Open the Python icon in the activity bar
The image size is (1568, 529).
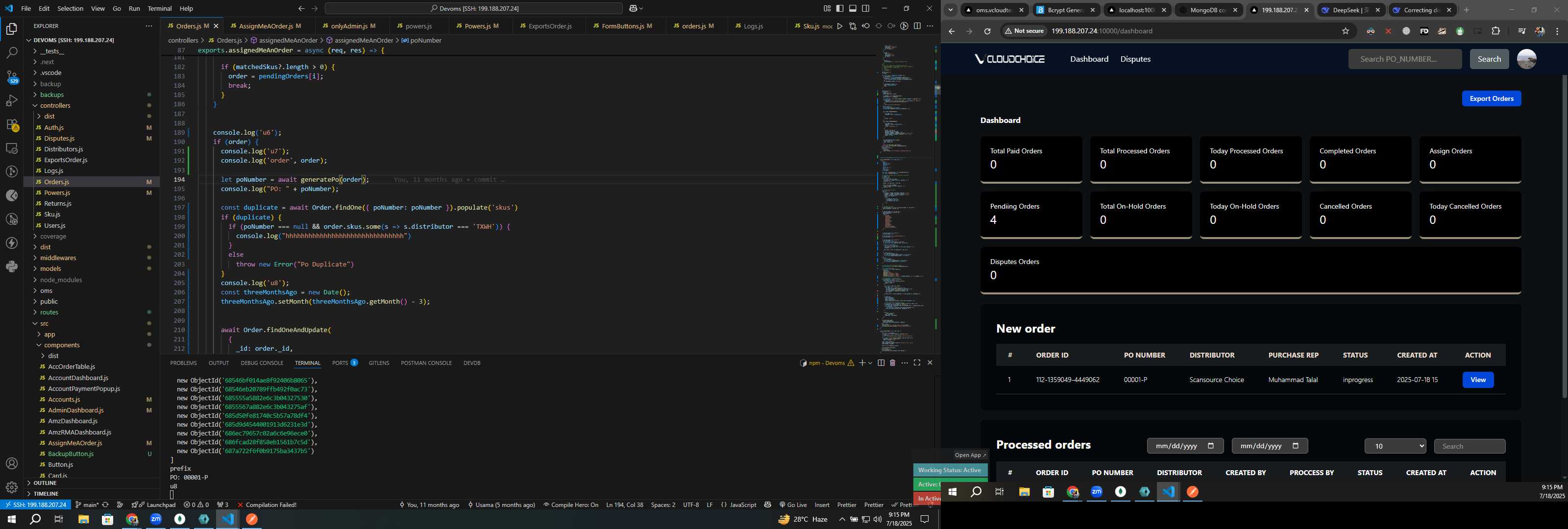tap(12, 266)
